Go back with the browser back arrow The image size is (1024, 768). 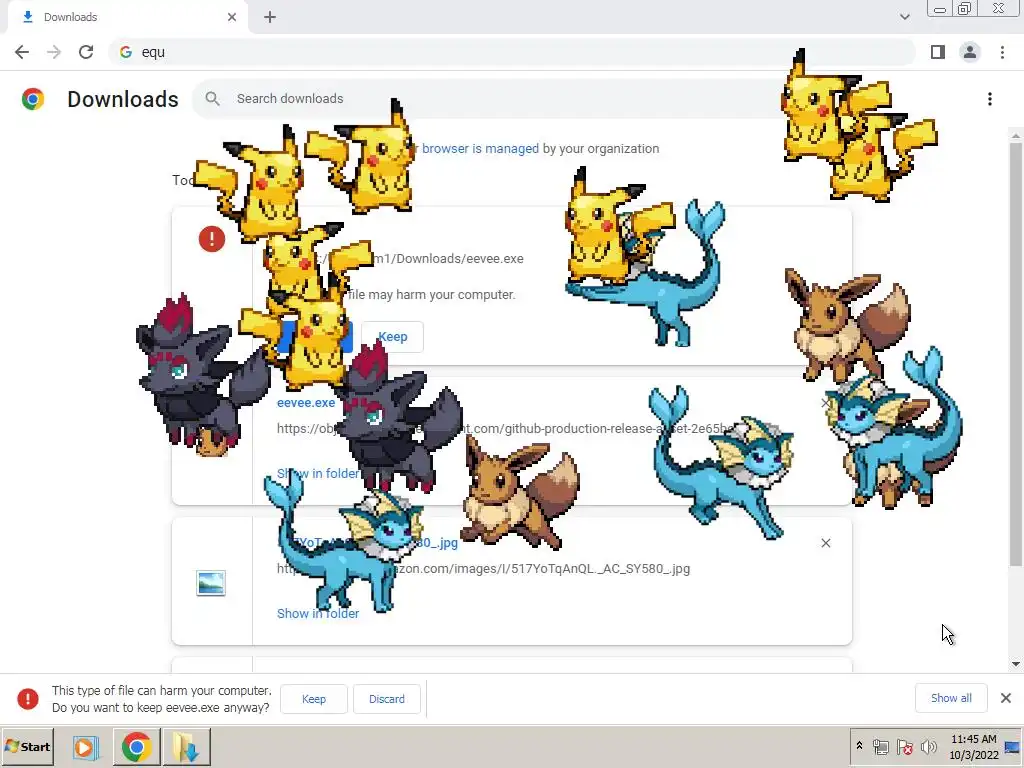pyautogui.click(x=22, y=52)
